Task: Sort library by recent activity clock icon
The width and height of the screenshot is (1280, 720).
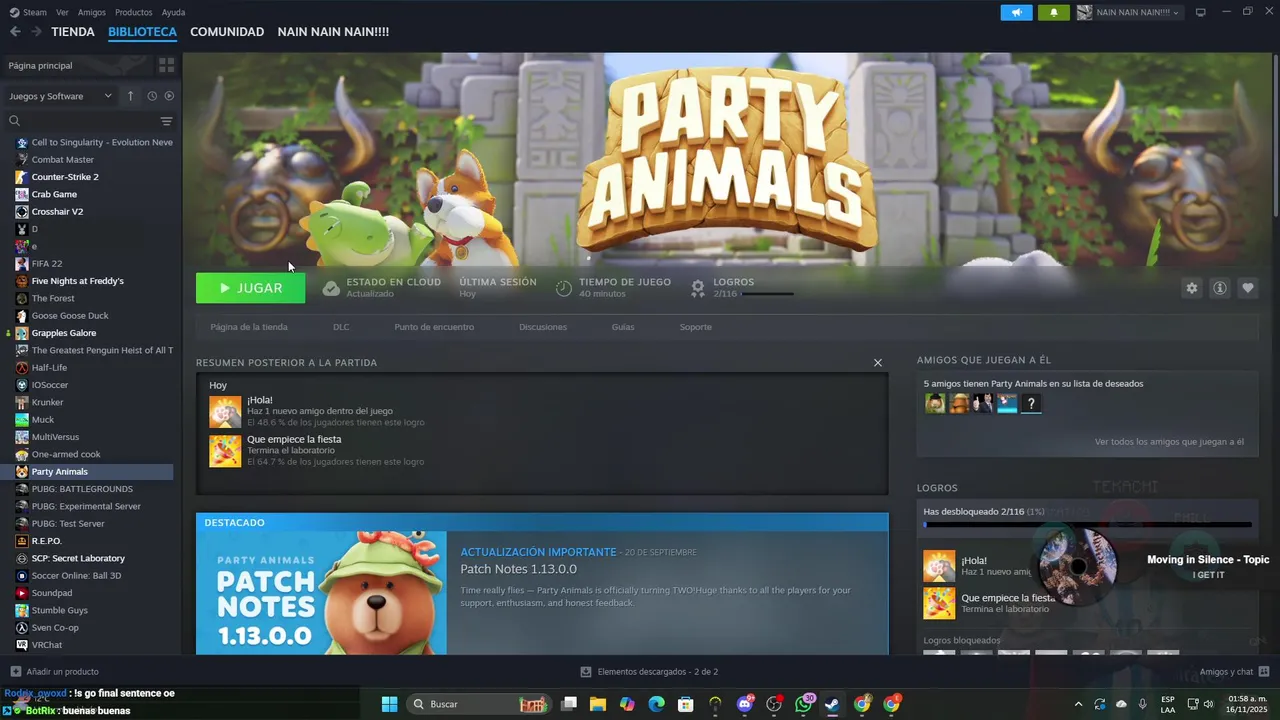Action: pyautogui.click(x=152, y=96)
